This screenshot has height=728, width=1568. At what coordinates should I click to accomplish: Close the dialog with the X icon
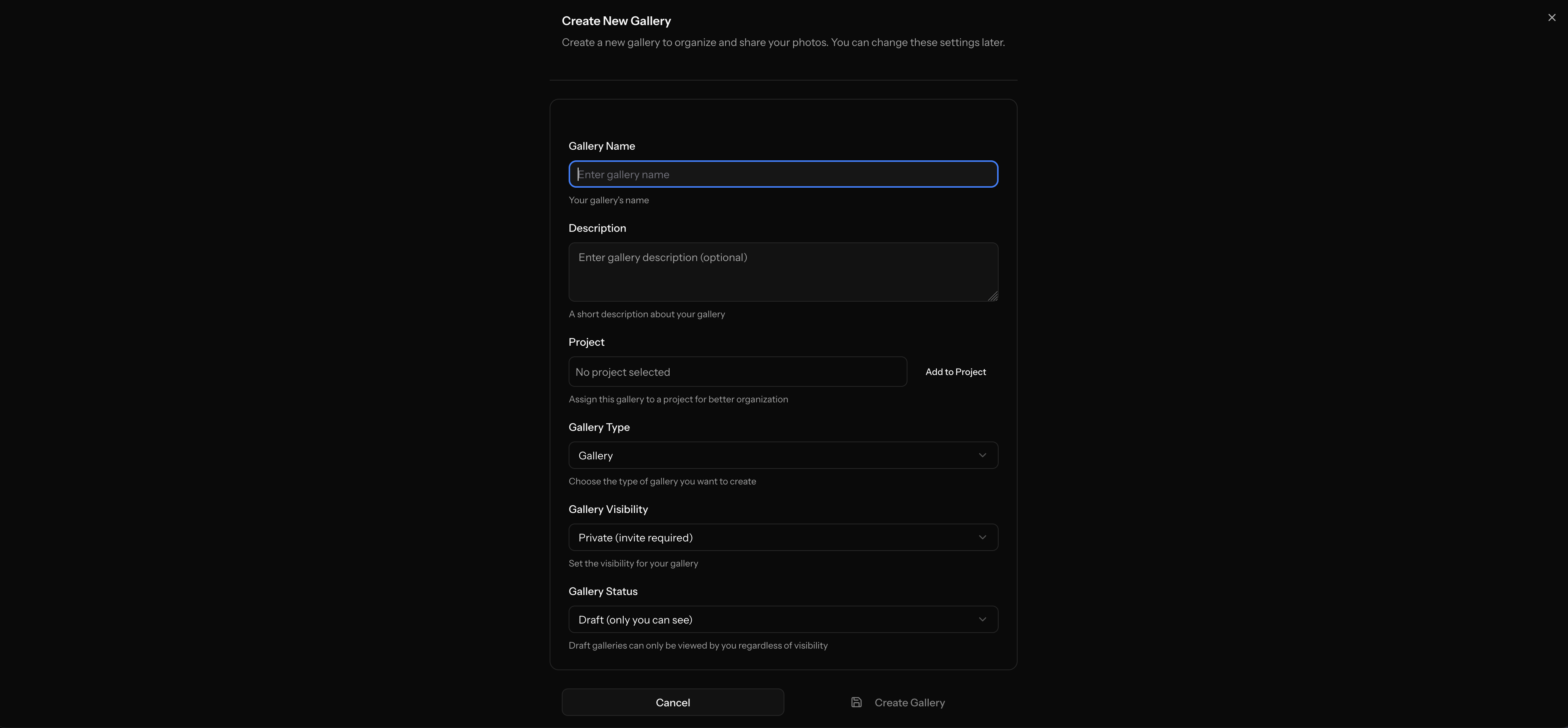click(x=1552, y=17)
